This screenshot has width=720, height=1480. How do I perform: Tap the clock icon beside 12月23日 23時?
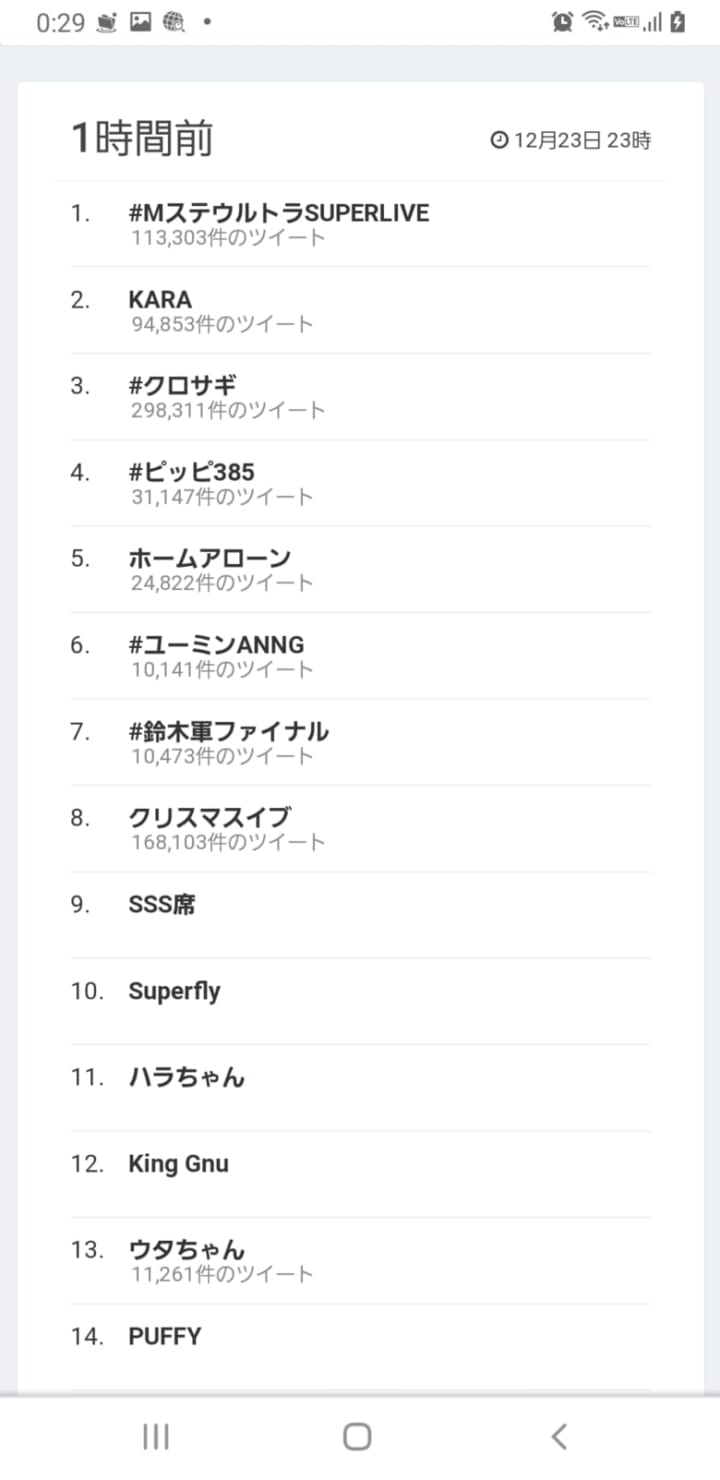[x=499, y=140]
